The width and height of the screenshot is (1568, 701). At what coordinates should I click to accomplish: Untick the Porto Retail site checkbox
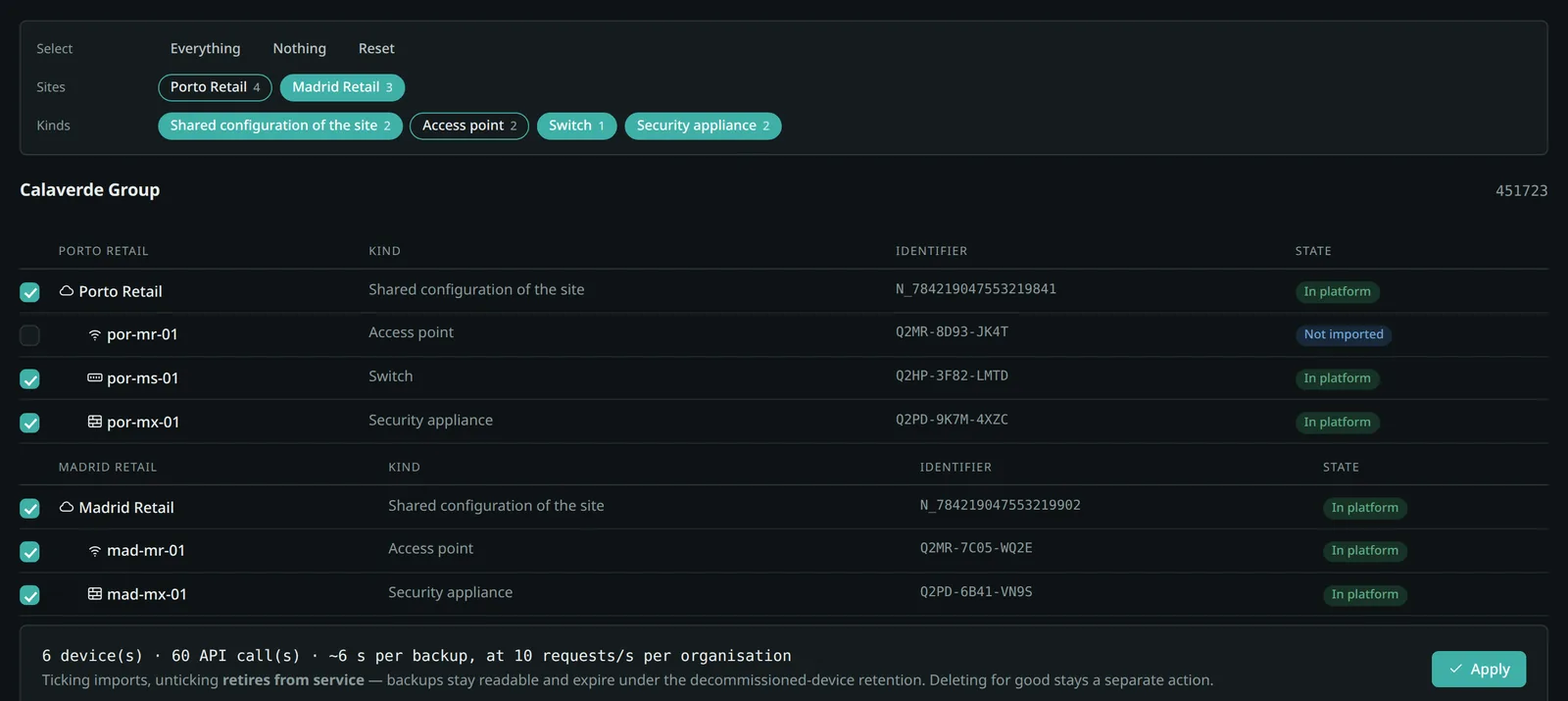[x=30, y=292]
